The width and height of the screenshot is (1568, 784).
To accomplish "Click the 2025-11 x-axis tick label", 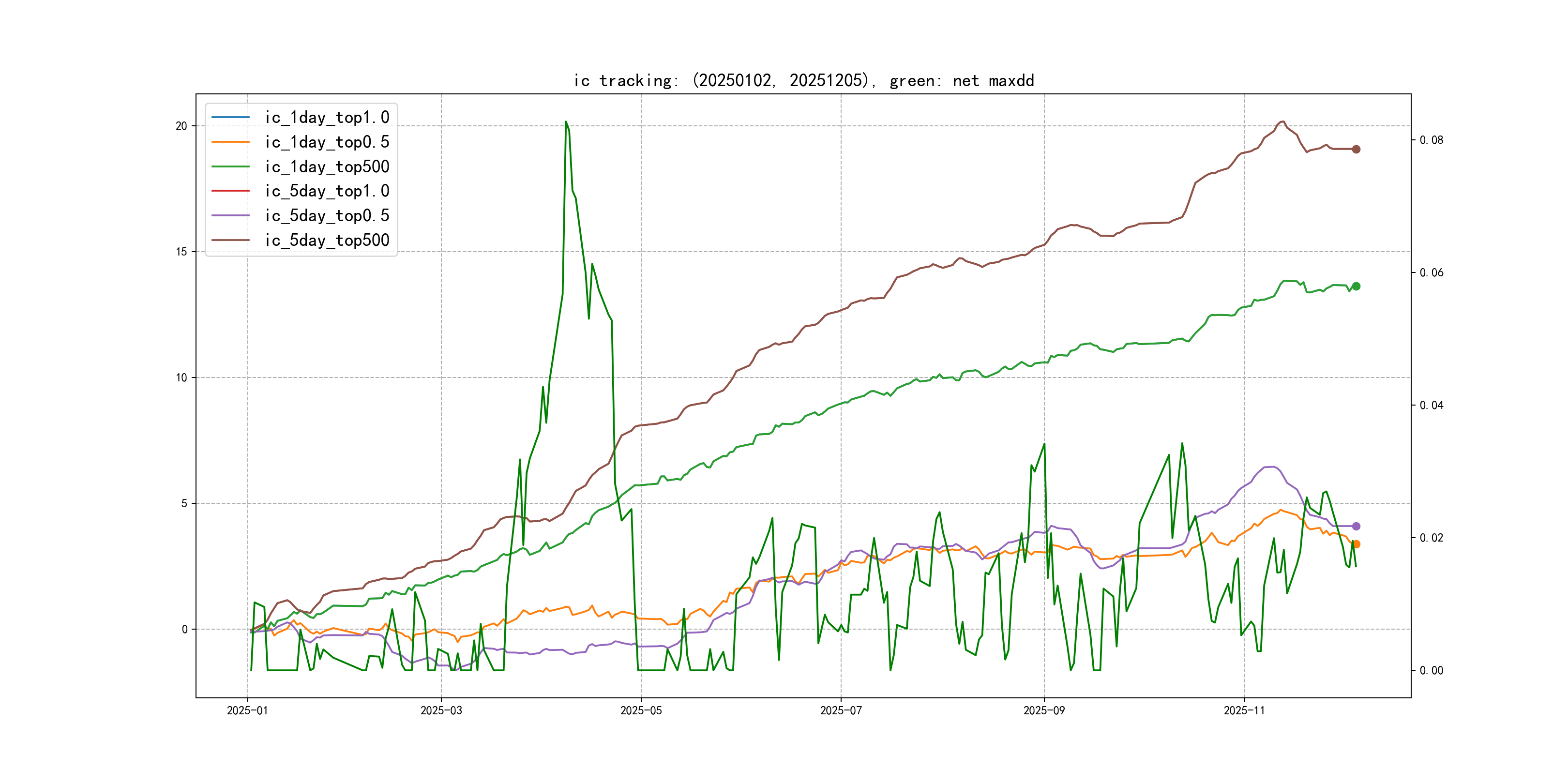I will (x=1244, y=710).
